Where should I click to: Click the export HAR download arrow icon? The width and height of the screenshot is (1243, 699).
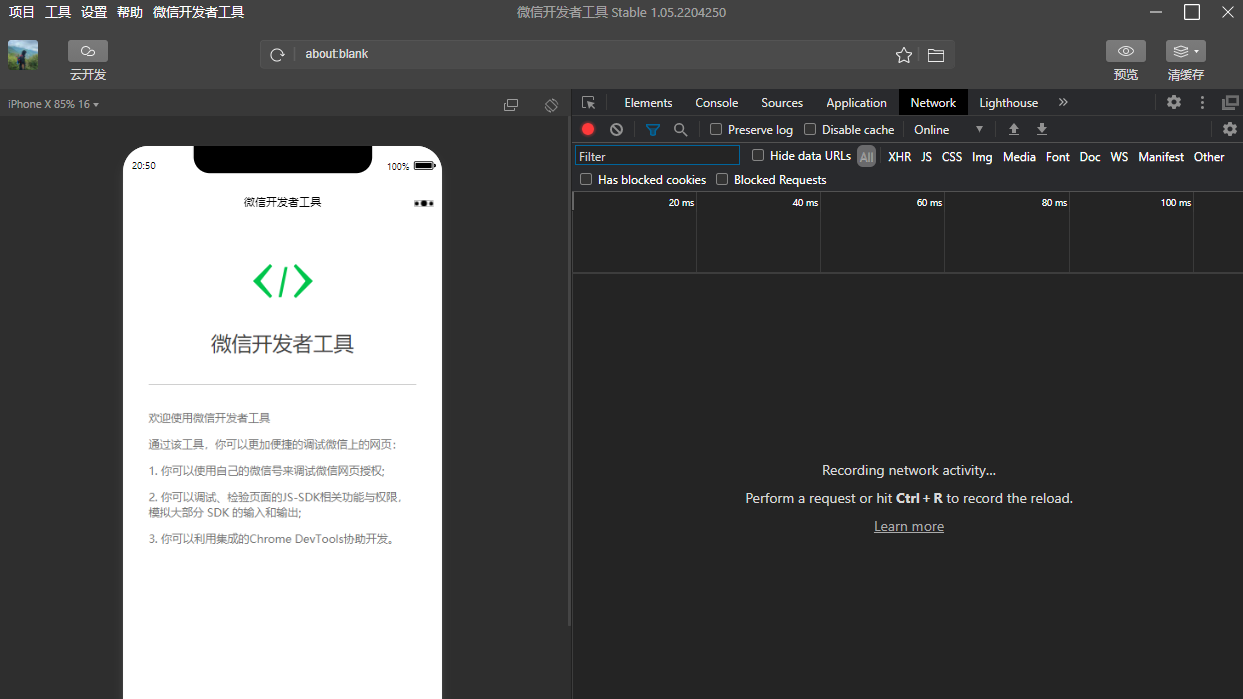[x=1041, y=129]
